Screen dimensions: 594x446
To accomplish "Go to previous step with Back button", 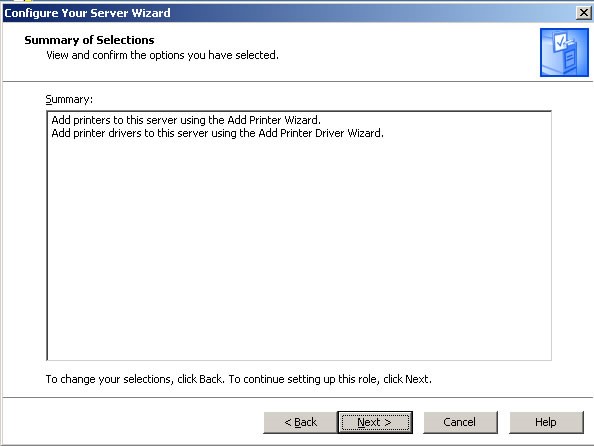I will 300,422.
